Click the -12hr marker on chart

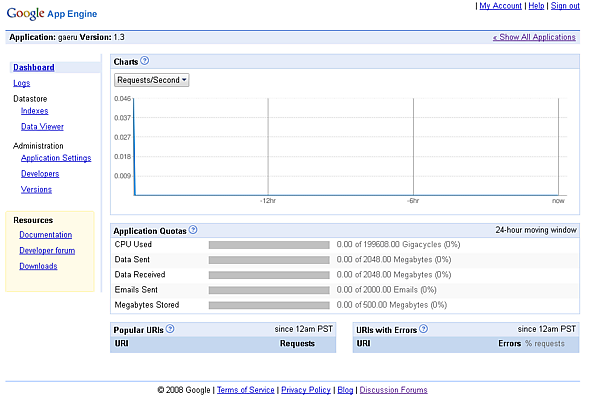coord(267,200)
